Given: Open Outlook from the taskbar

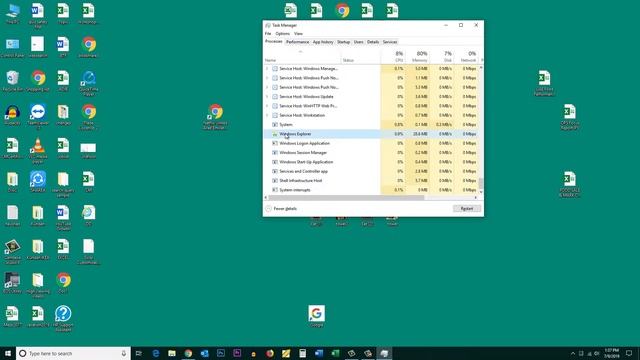Looking at the screenshot, I should pyautogui.click(x=204, y=353).
